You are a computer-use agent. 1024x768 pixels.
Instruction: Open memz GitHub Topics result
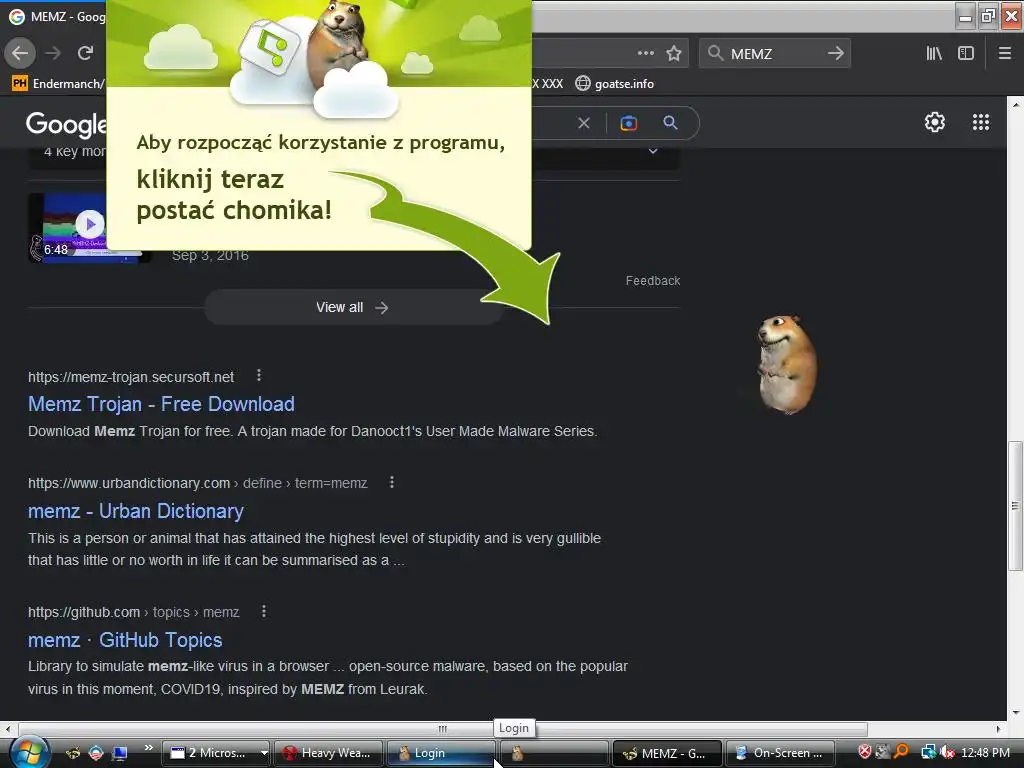(125, 639)
